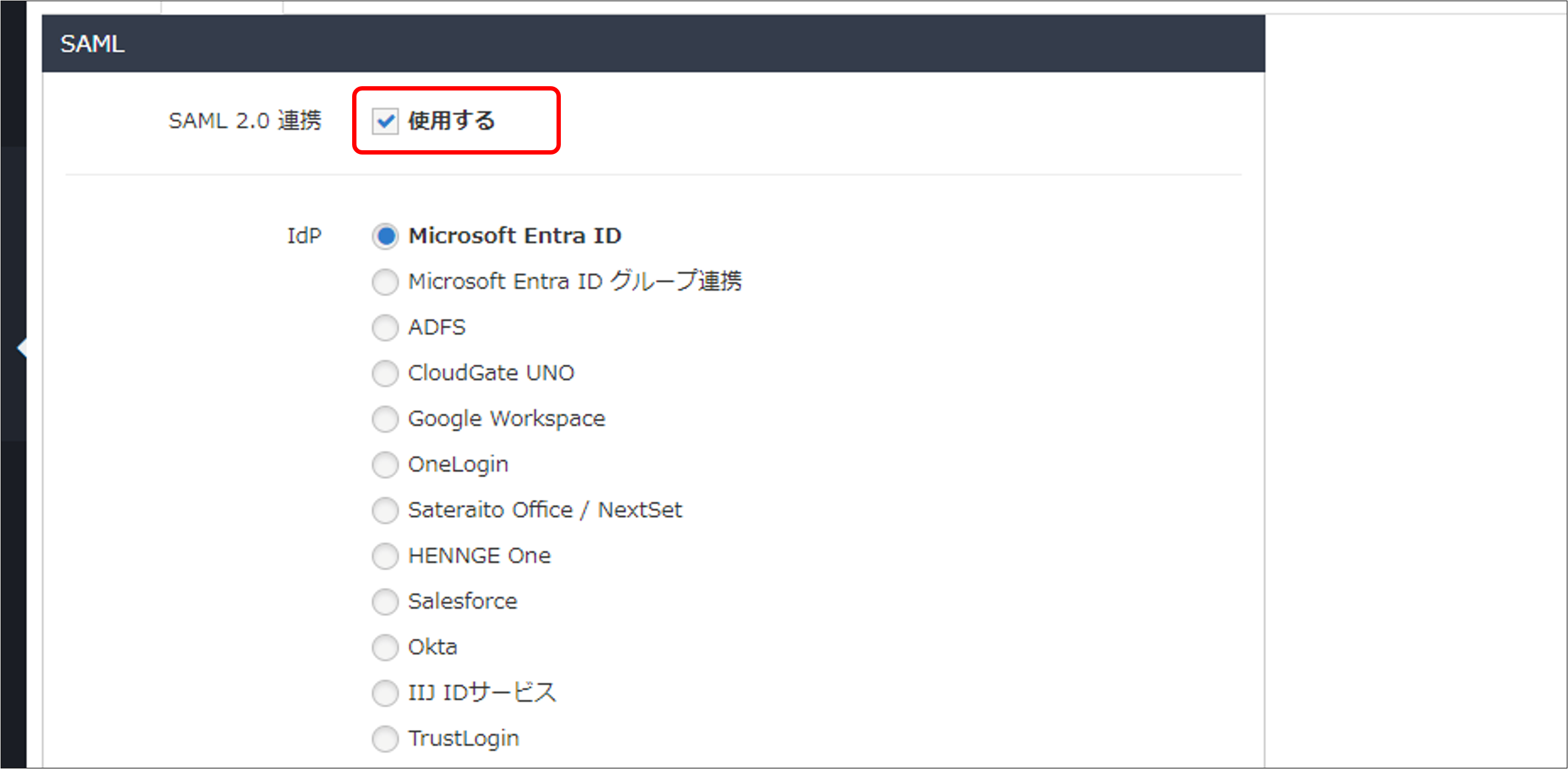The height and width of the screenshot is (769, 1568).
Task: Click the currently selected Microsoft Entra ID text
Action: [x=515, y=236]
